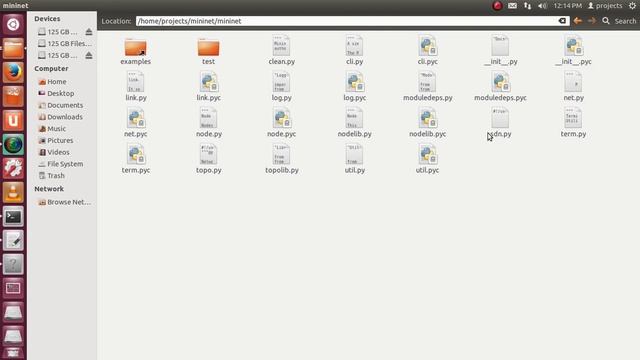Open Ubuntu Dash home launcher
Image resolution: width=640 pixels, height=360 pixels.
coord(13,24)
